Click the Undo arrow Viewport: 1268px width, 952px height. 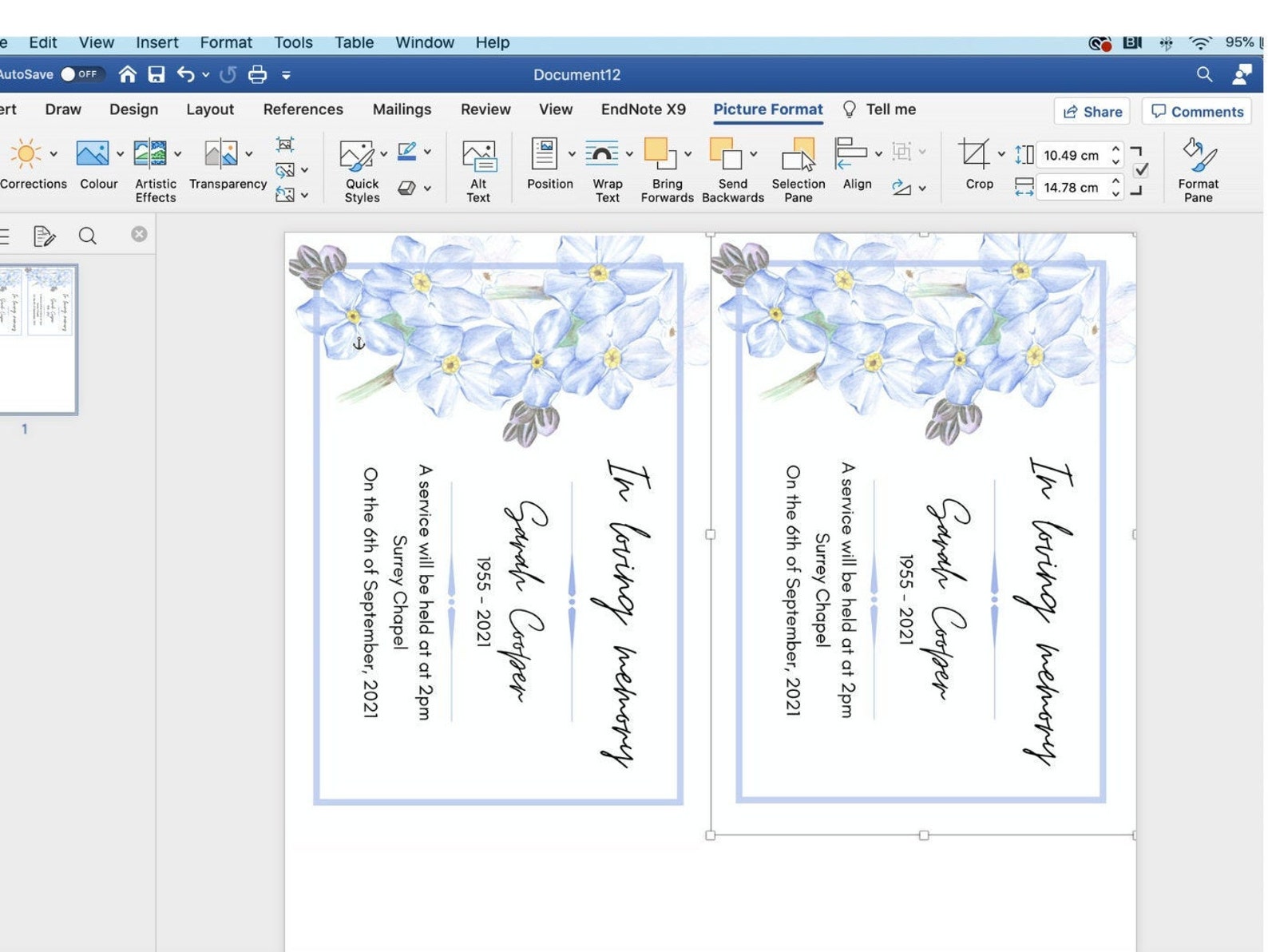(186, 74)
